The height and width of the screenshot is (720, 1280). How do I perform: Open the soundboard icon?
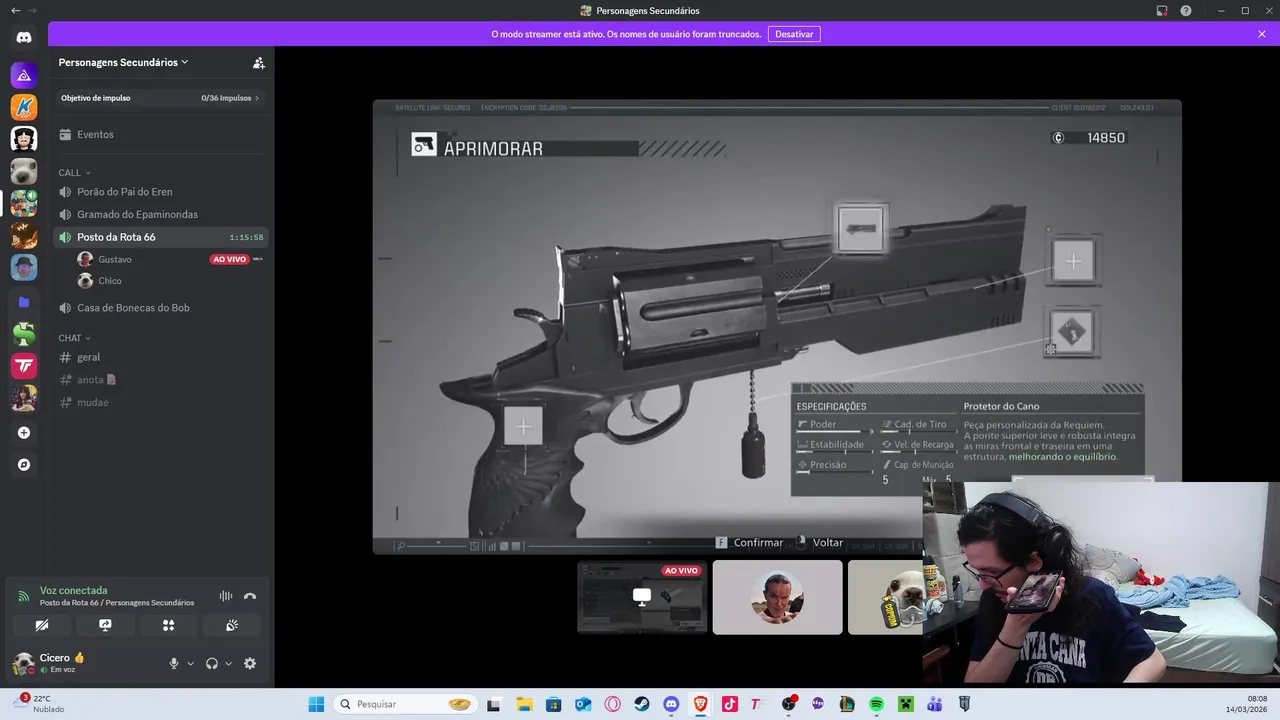point(232,625)
